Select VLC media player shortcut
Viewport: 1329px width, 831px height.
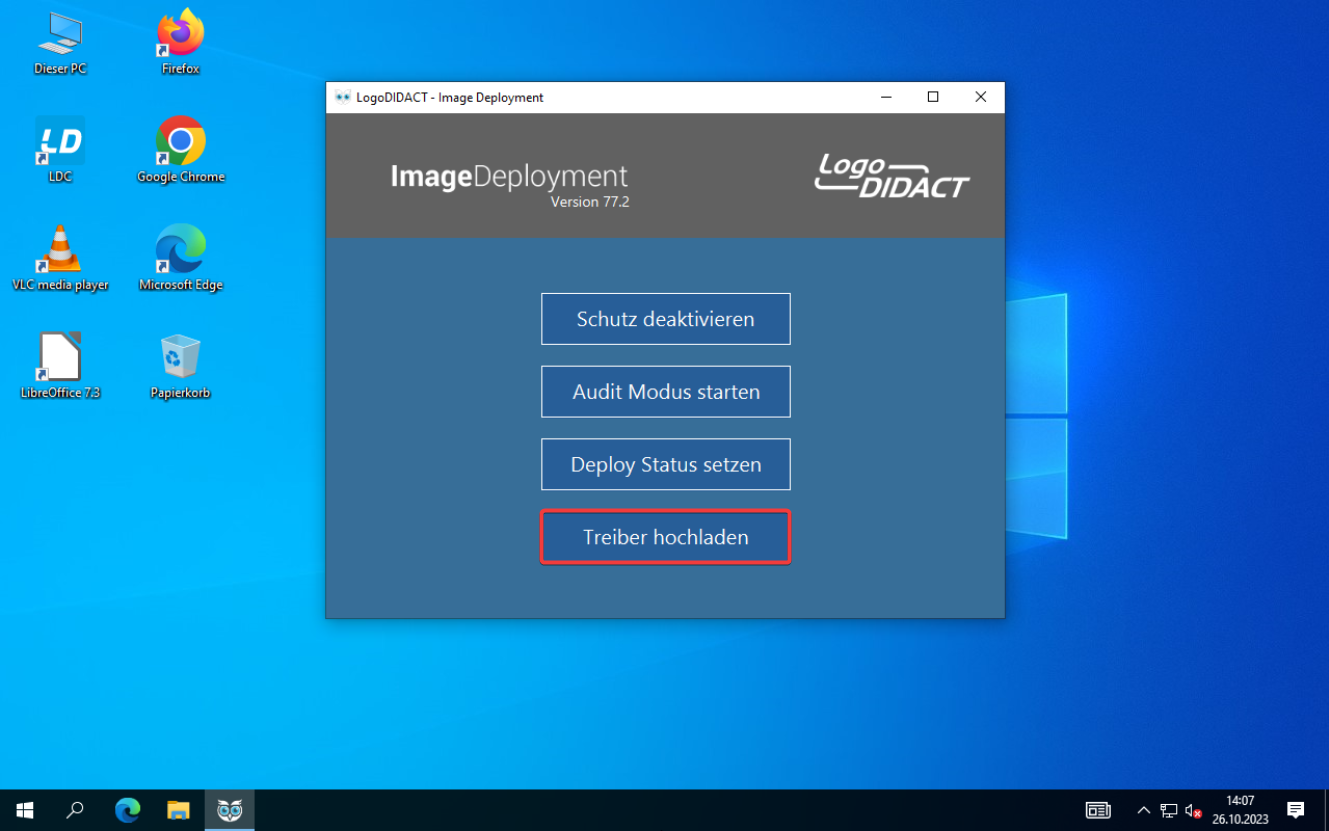click(60, 258)
